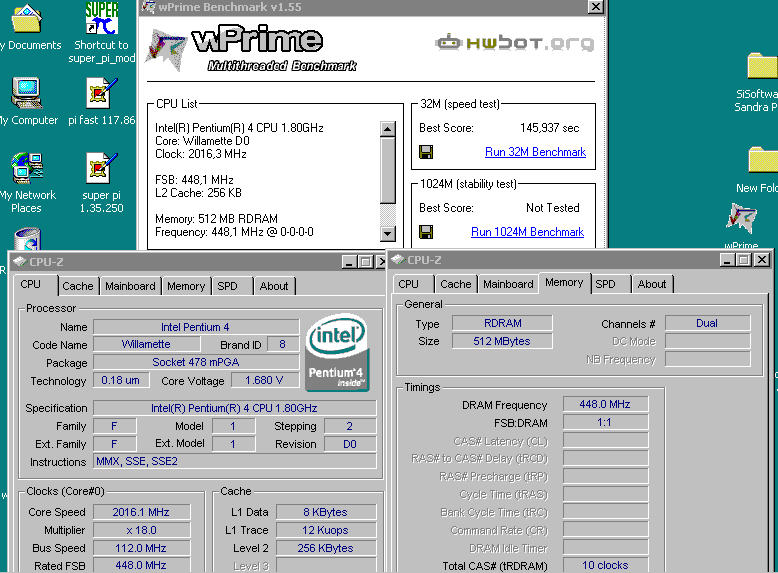
Task: Click the Multiplier value x 18.0
Action: 141,530
